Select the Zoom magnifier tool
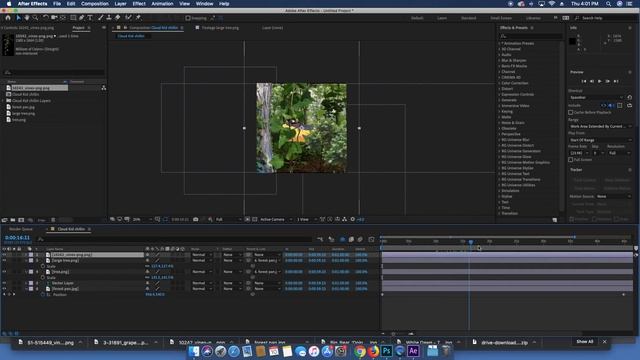 [x=36, y=18]
